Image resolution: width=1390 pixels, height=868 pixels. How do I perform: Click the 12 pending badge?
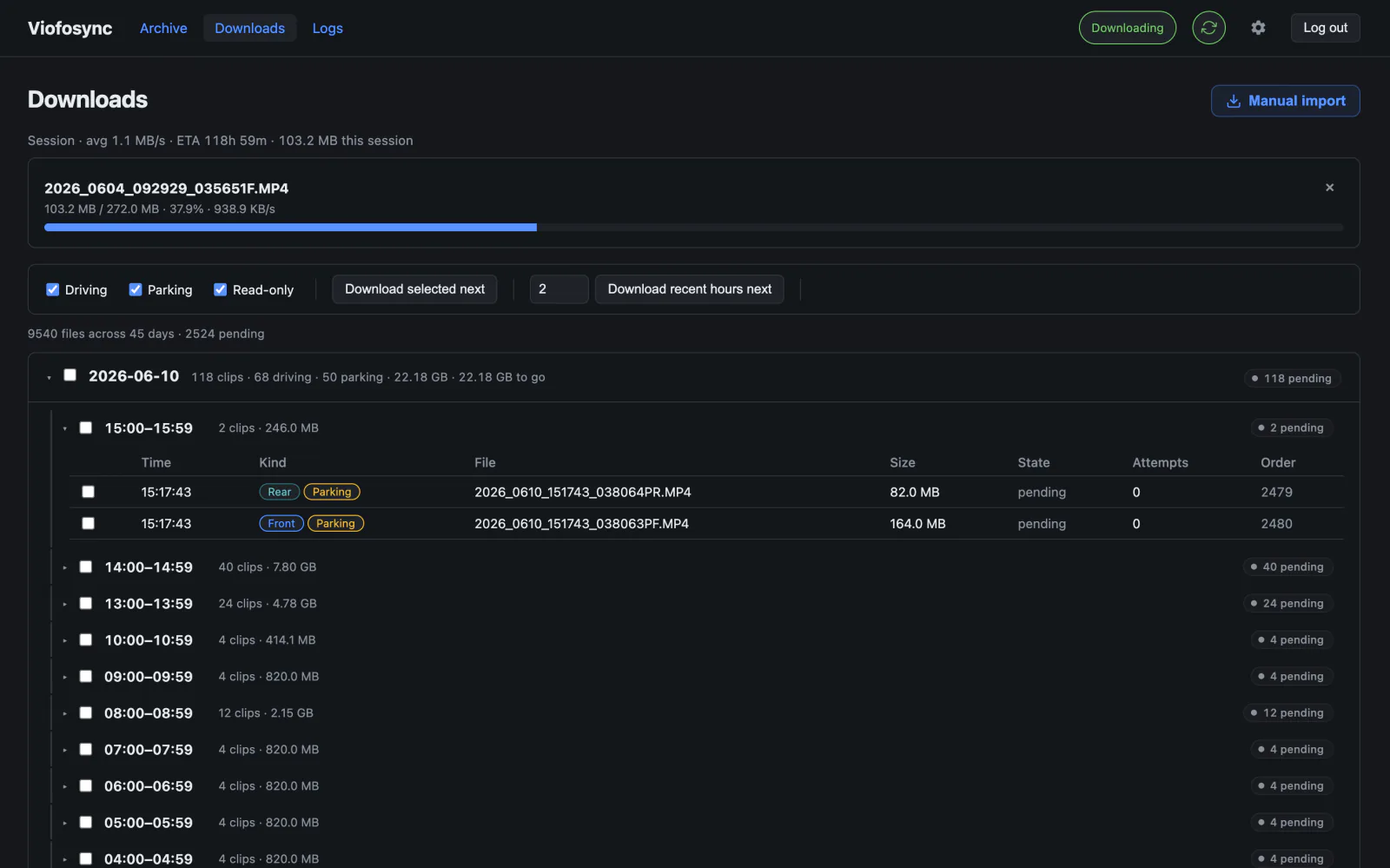[1287, 712]
